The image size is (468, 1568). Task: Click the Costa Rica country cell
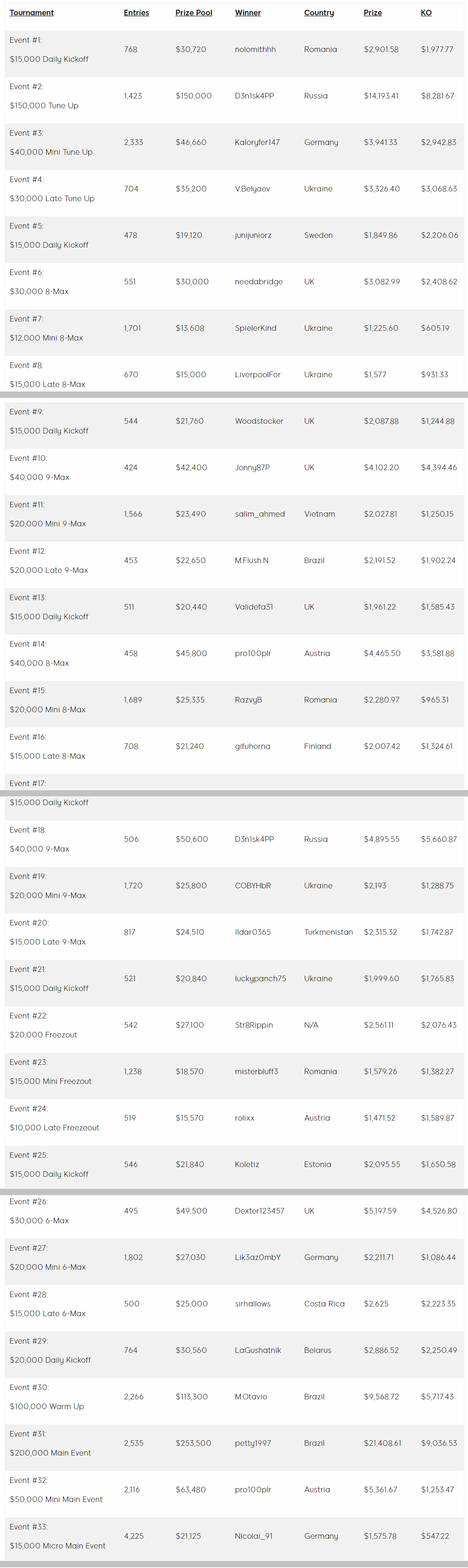(324, 1304)
